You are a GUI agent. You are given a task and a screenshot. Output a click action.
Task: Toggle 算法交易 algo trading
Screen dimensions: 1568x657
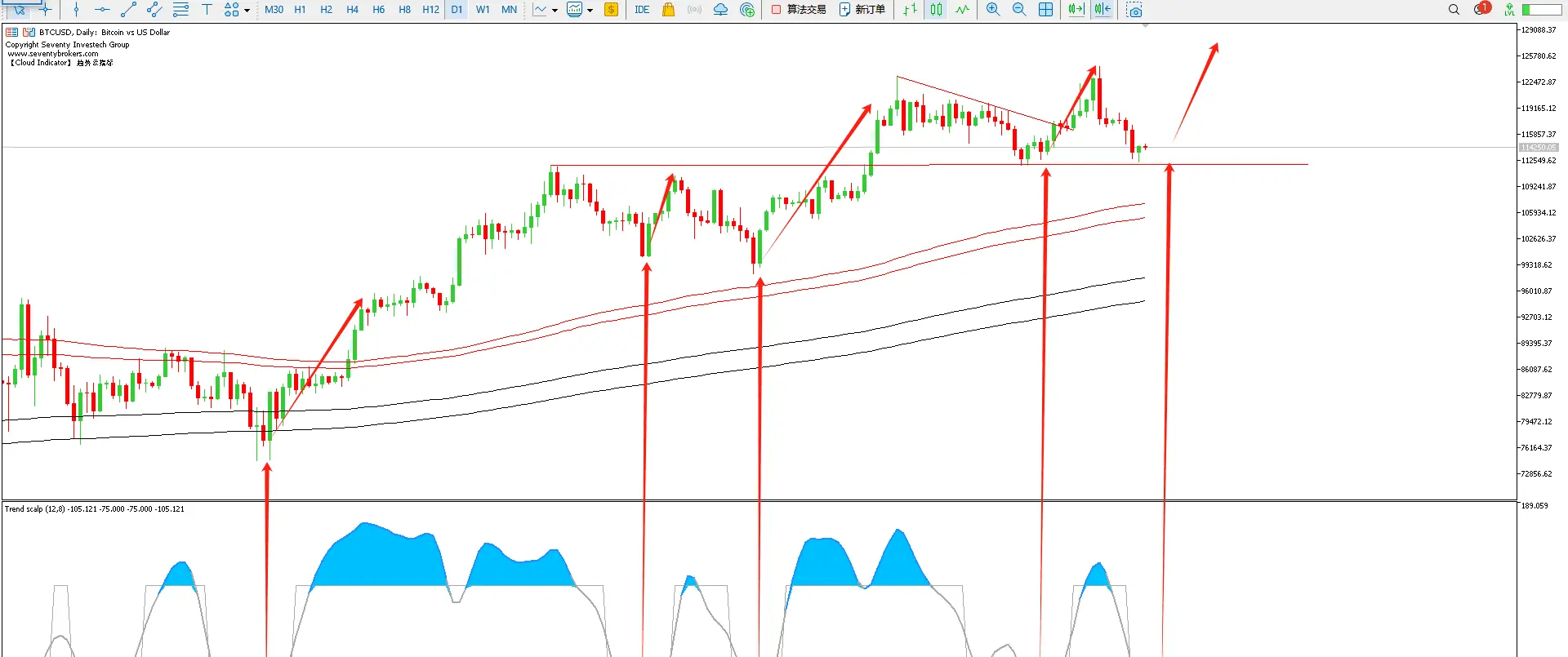(799, 10)
